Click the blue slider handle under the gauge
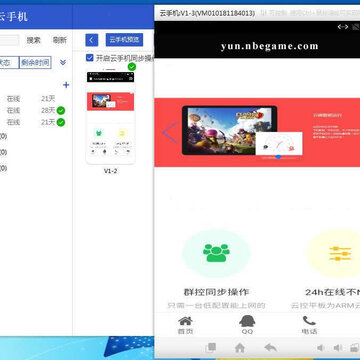Screen dimensions: 360x360 [x=278, y=157]
